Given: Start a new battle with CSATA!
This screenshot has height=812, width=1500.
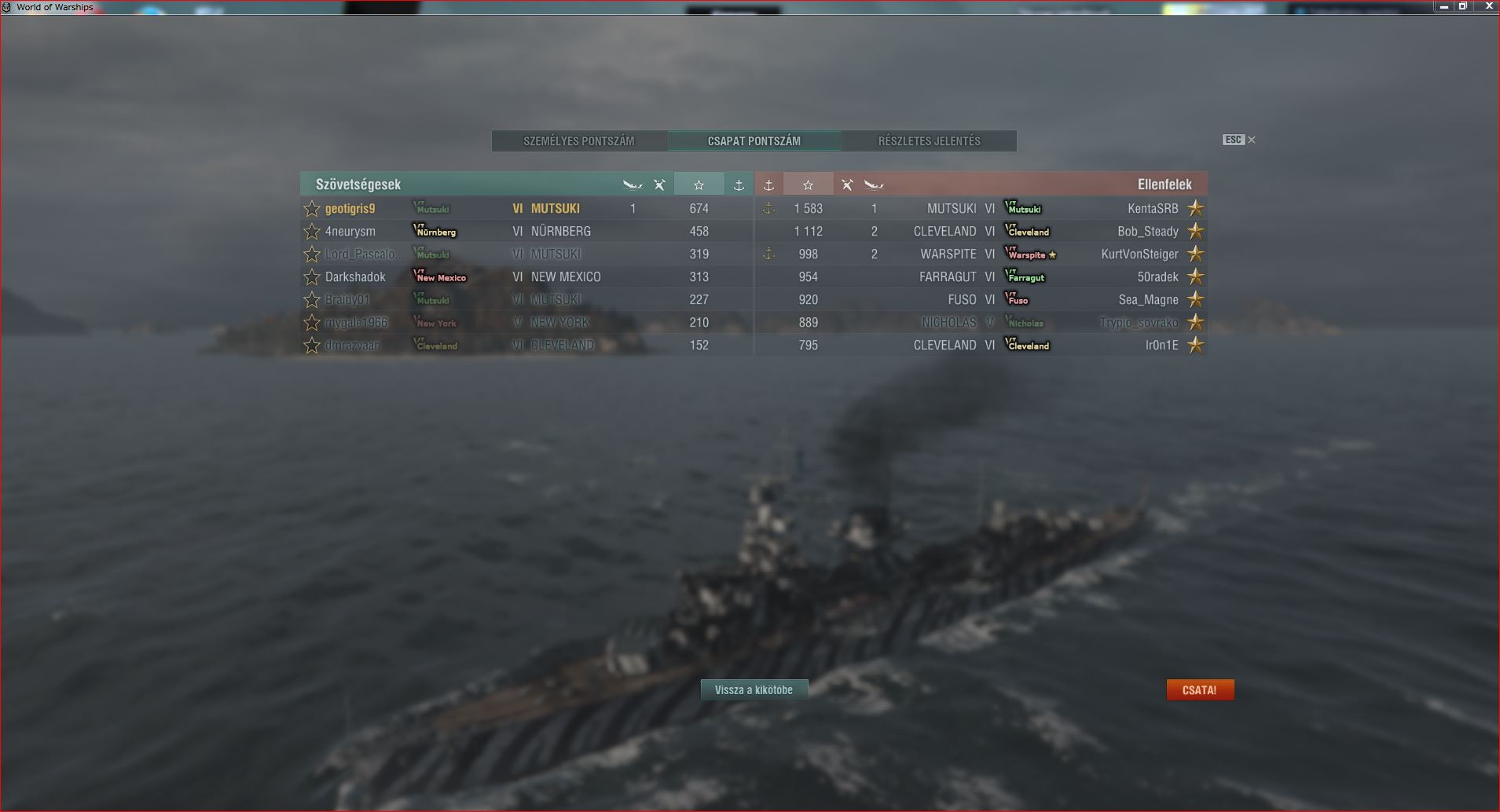Looking at the screenshot, I should click(x=1200, y=689).
